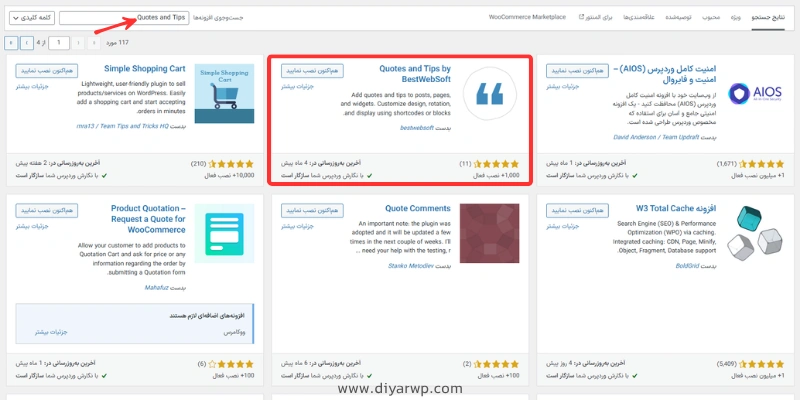Open David Anderson / Team Updraft author link
800x400 pixels.
[x=655, y=138]
